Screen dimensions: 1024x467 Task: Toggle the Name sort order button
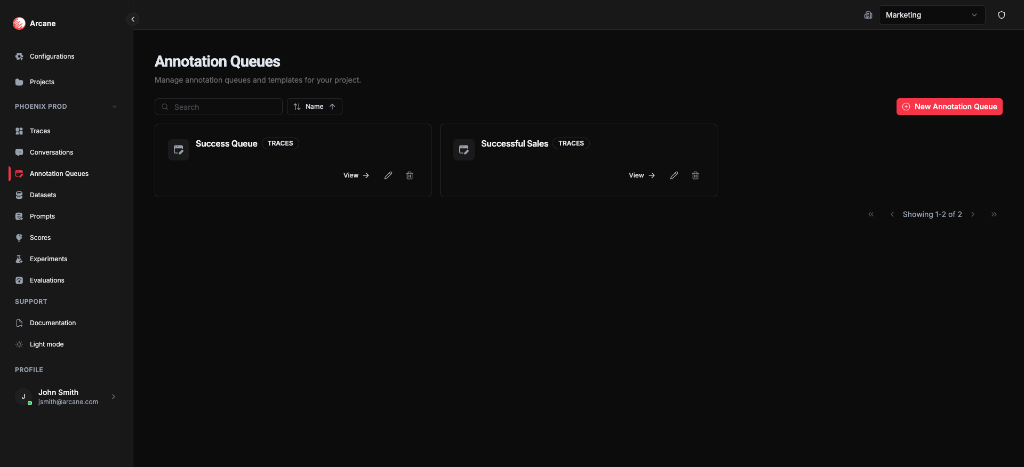point(315,106)
